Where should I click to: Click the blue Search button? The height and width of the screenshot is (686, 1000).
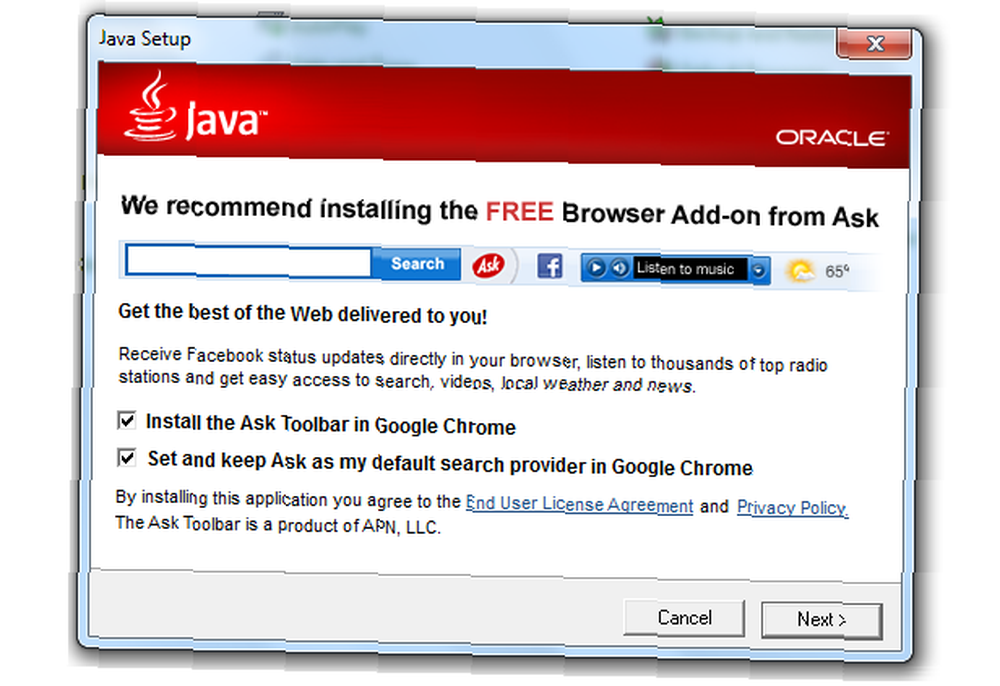[417, 264]
